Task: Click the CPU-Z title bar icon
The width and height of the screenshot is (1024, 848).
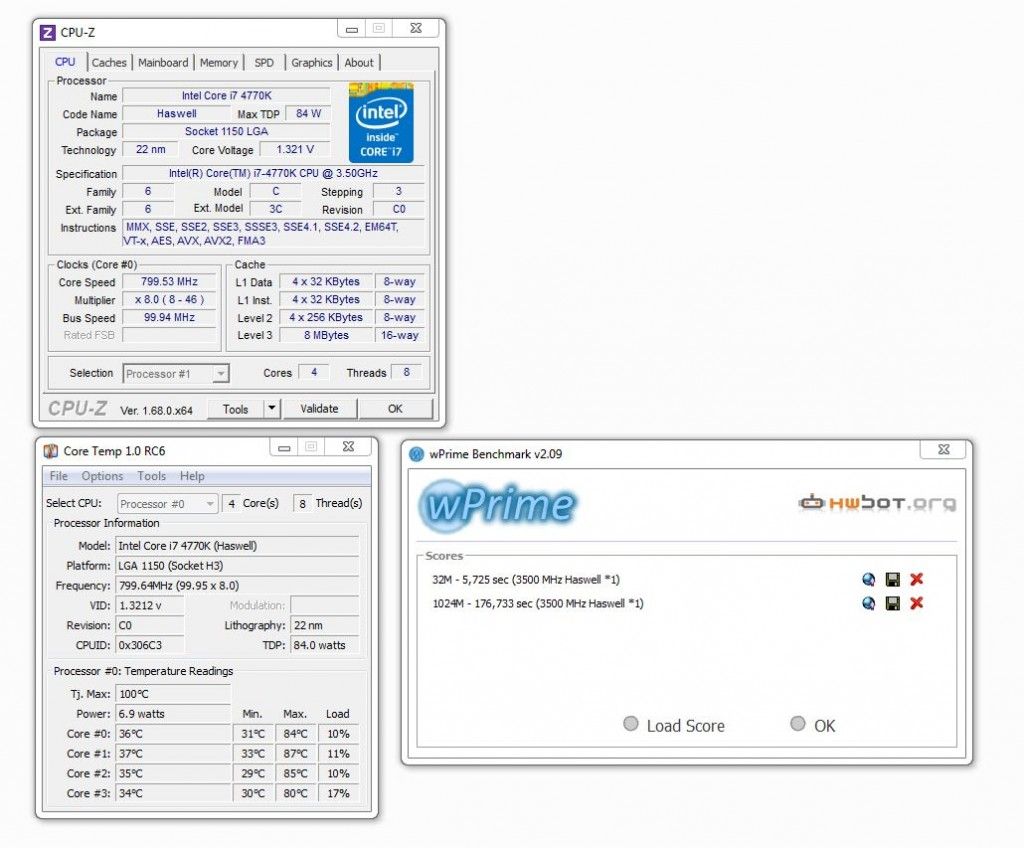Action: click(48, 32)
